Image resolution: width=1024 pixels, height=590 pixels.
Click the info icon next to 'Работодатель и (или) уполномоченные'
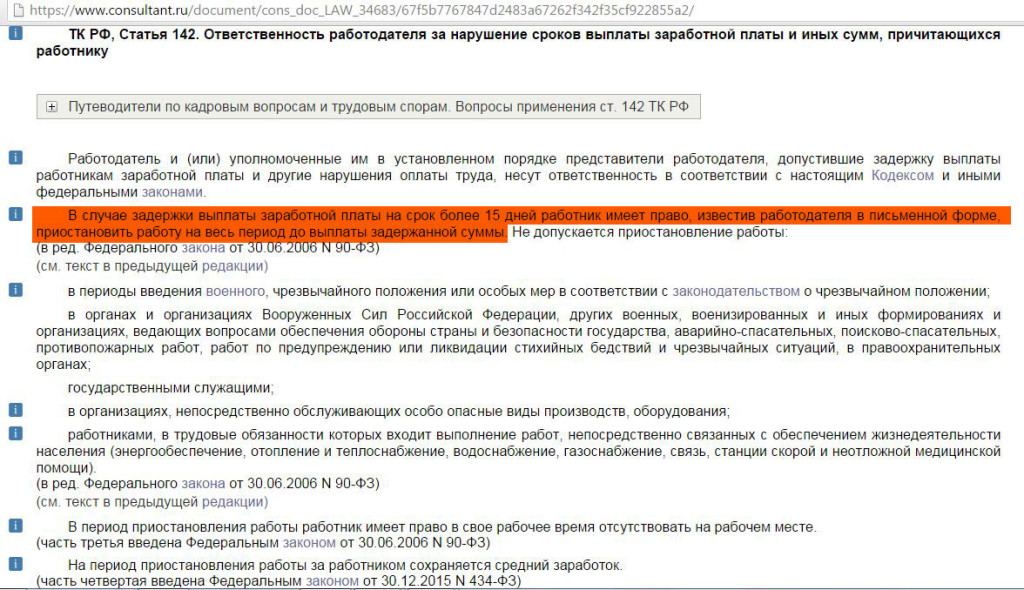tap(16, 157)
